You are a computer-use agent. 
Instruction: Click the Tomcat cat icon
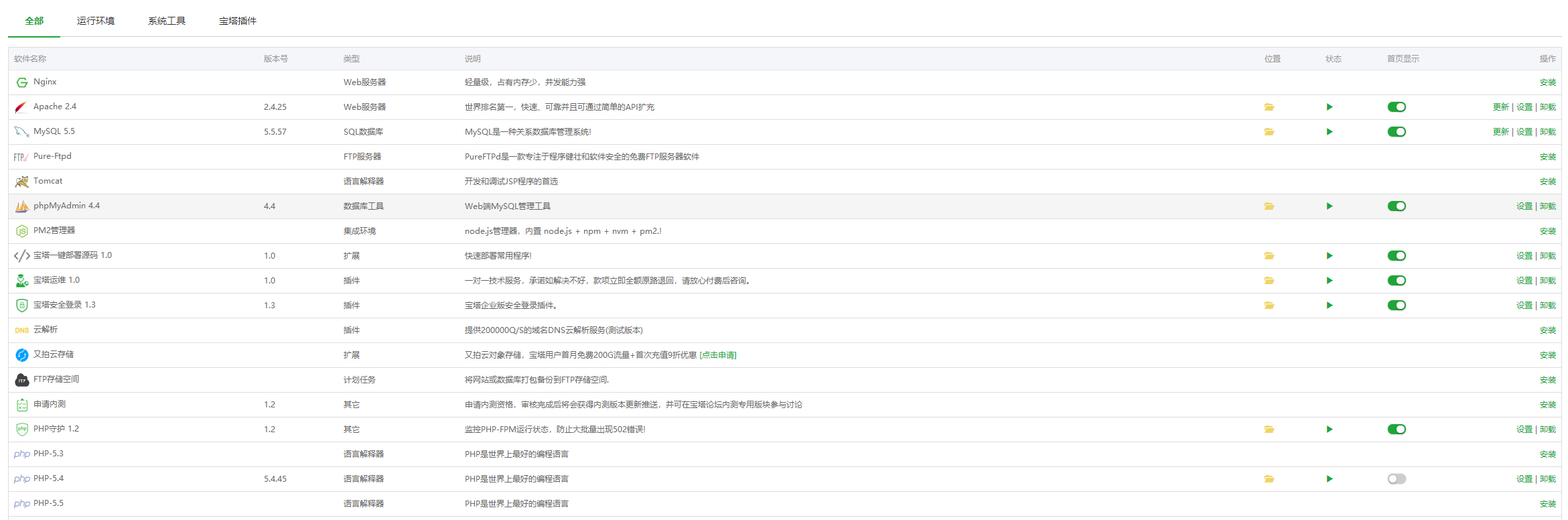[x=21, y=182]
